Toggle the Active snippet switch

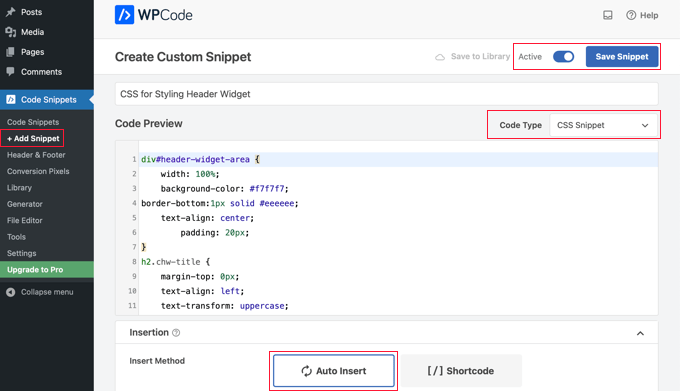(x=563, y=57)
